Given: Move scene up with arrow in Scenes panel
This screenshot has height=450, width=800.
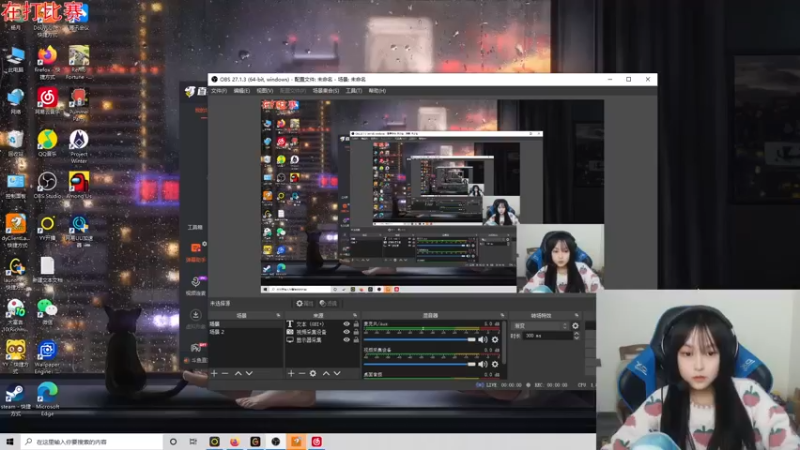Looking at the screenshot, I should [238, 373].
